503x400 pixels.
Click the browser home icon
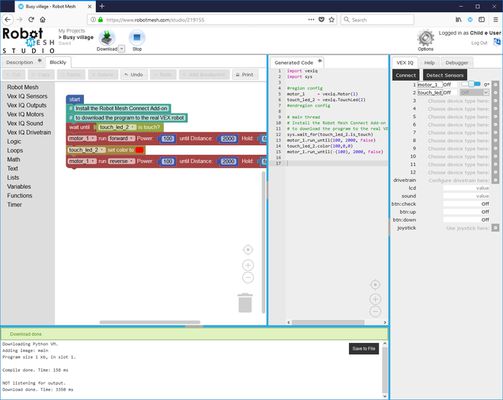coord(43,19)
